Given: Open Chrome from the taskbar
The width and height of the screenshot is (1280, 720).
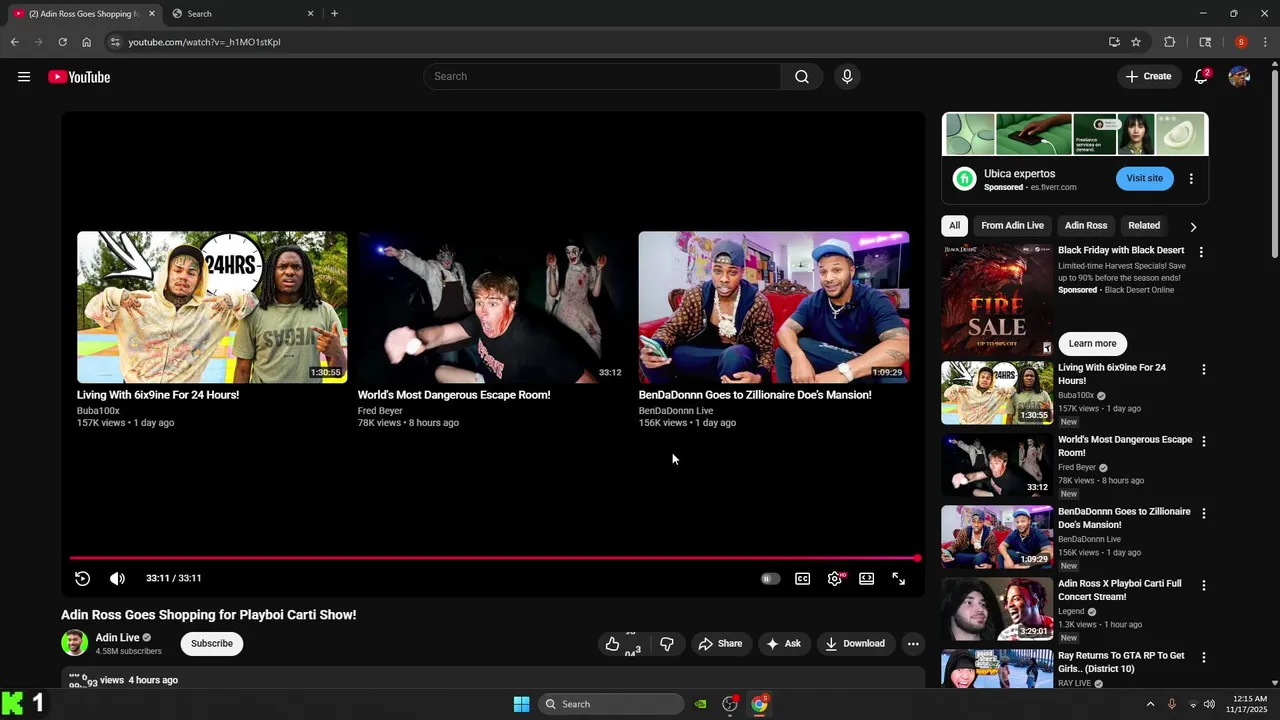Looking at the screenshot, I should click(759, 704).
